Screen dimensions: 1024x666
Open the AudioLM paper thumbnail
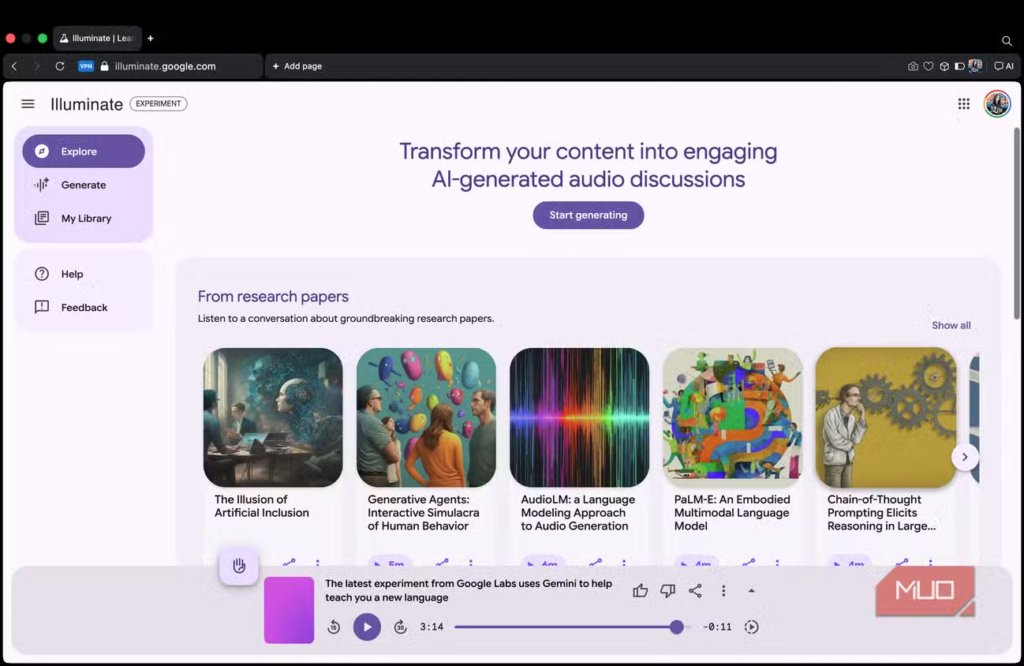(x=579, y=417)
